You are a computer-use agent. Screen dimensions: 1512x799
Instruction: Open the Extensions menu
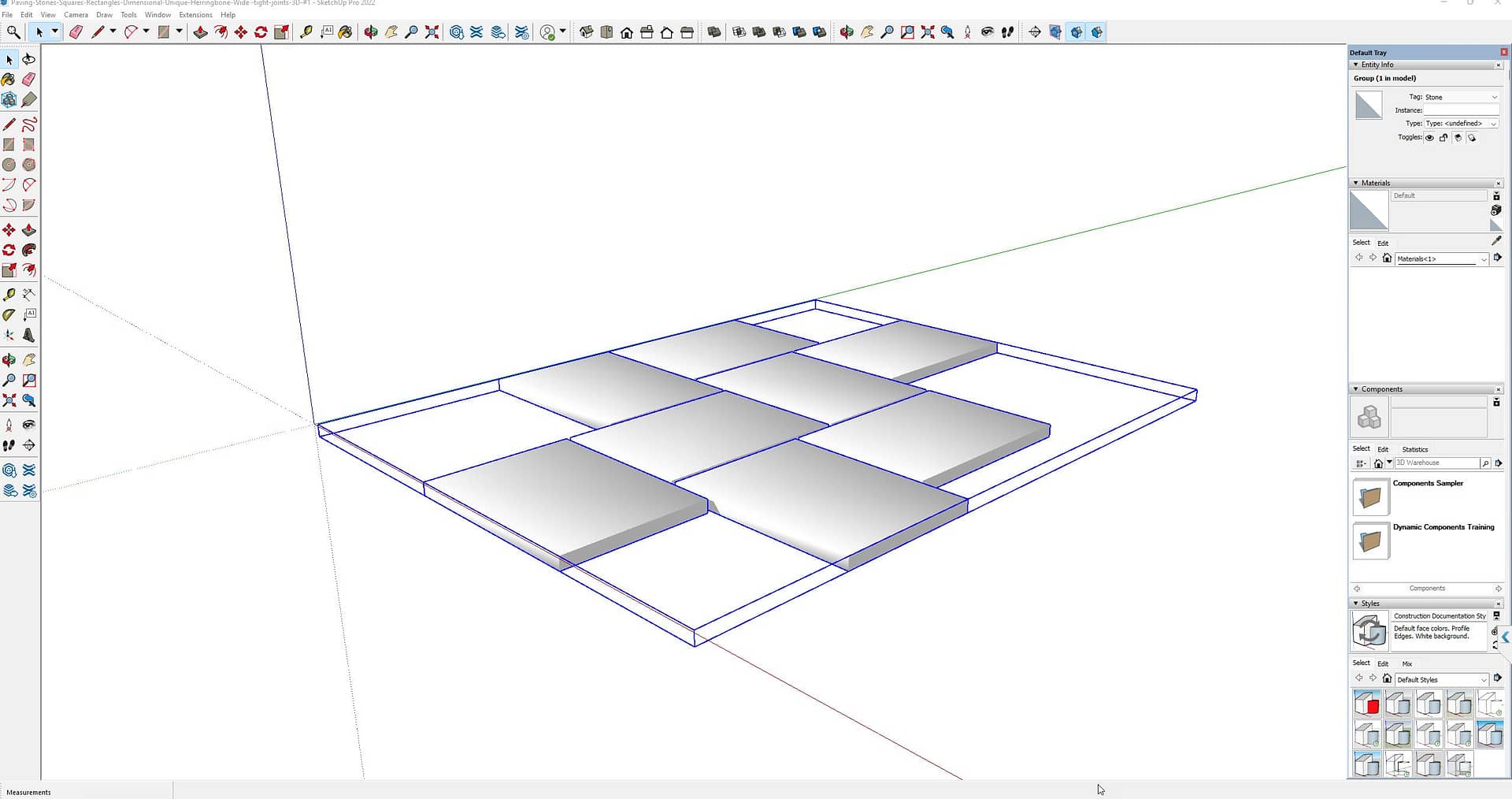[x=195, y=15]
